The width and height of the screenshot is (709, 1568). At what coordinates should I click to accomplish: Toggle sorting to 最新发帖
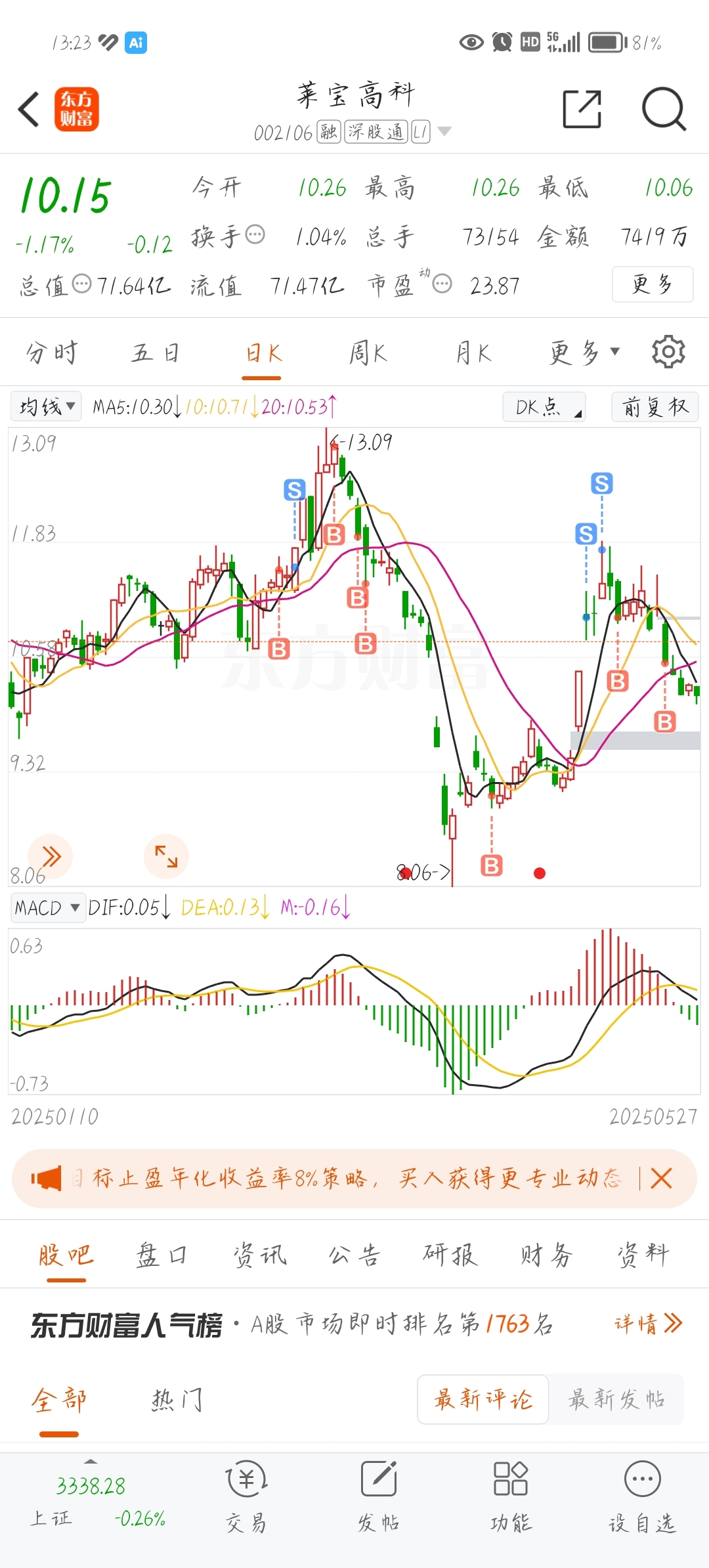pyautogui.click(x=616, y=1399)
